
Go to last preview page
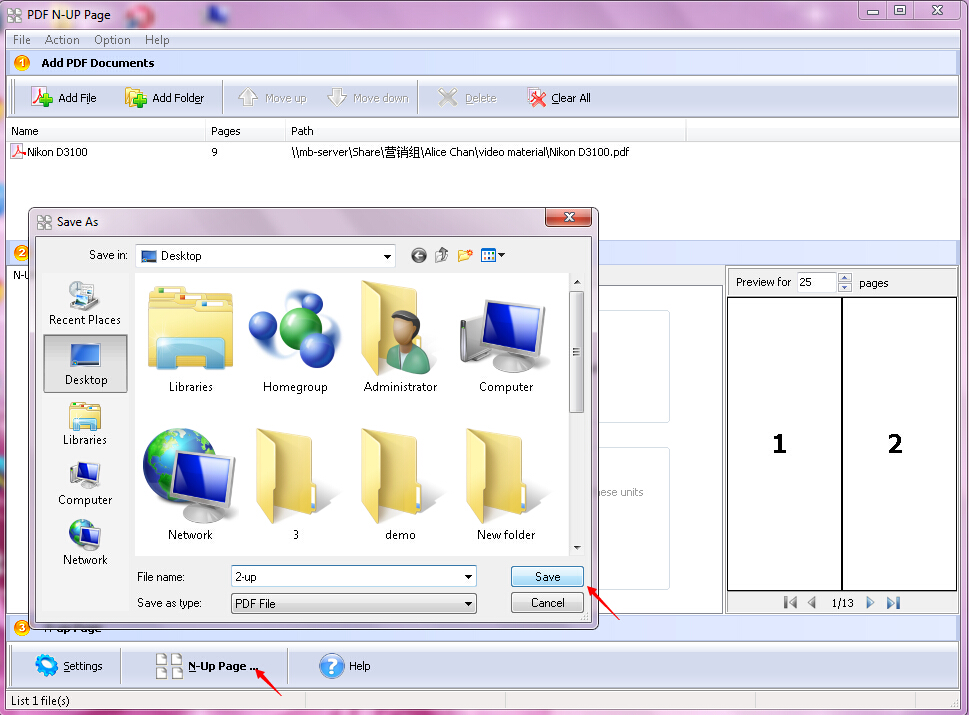[894, 603]
